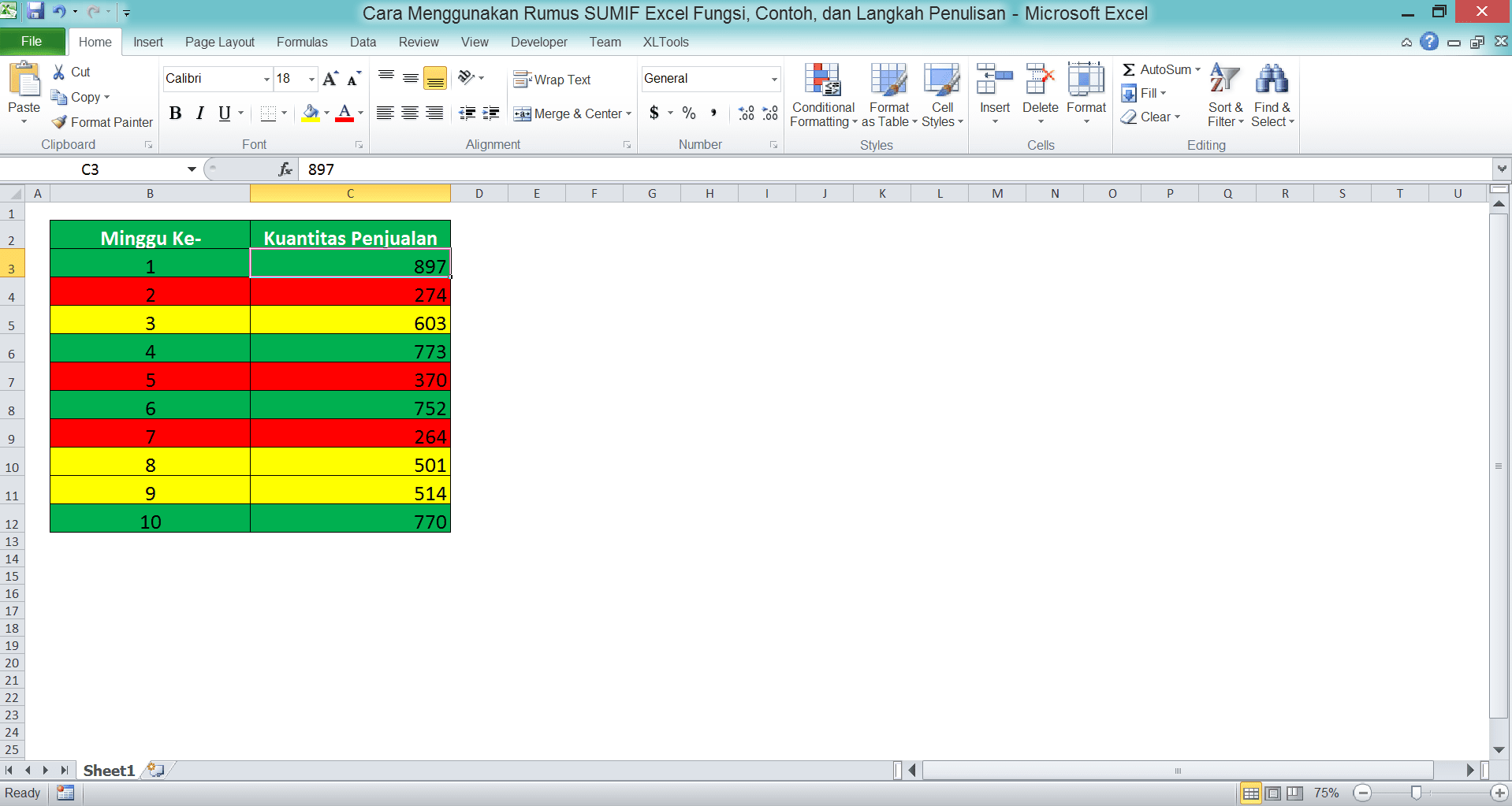Switch to Page Layout view button
The height and width of the screenshot is (806, 1512).
[x=1272, y=793]
